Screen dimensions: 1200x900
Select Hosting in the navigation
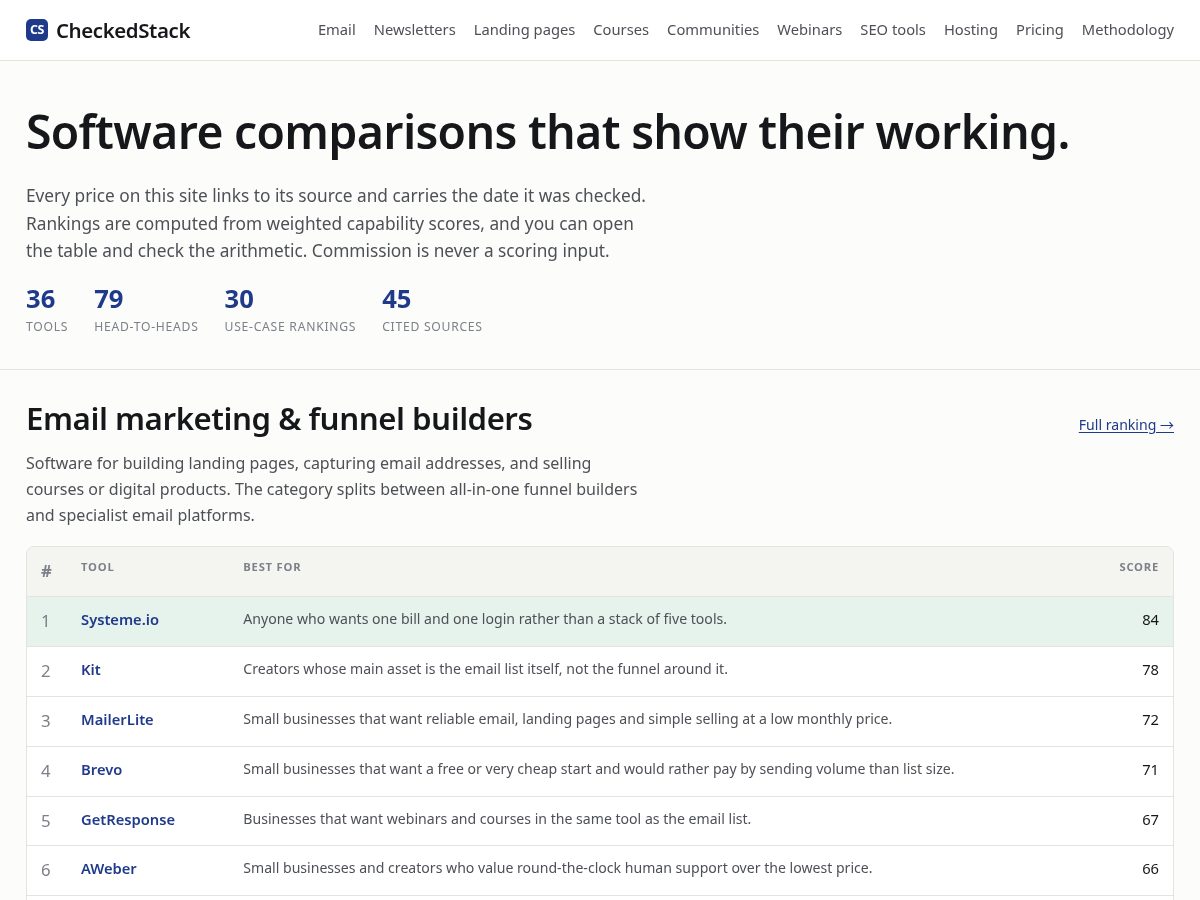coord(971,30)
